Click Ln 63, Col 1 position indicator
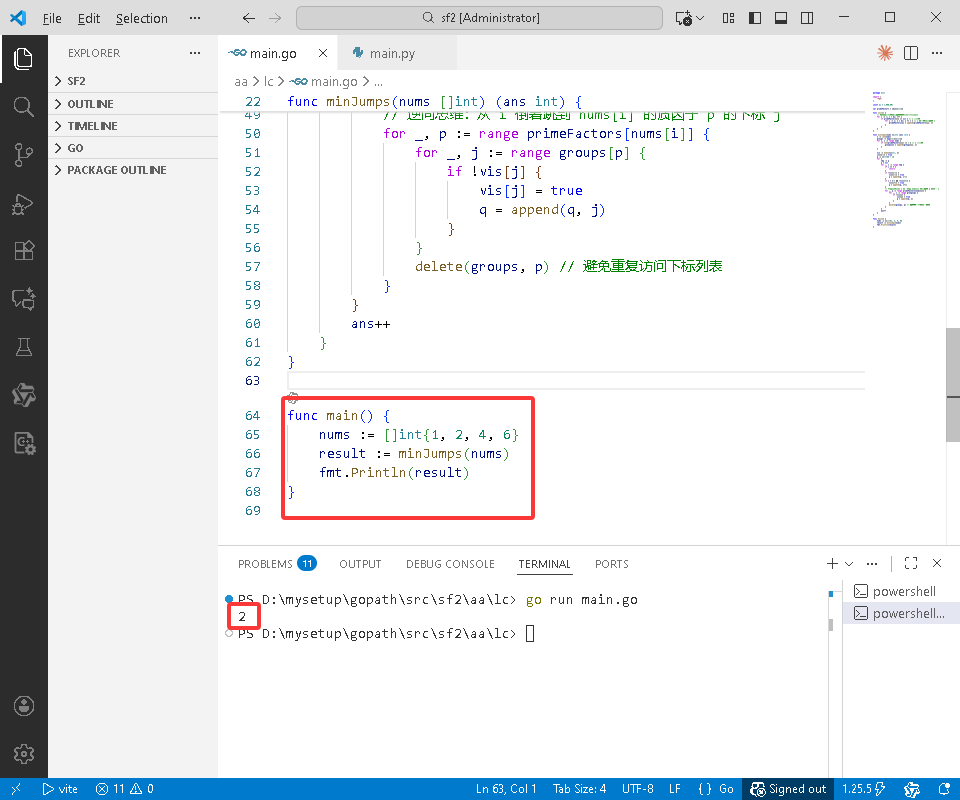 coord(506,789)
